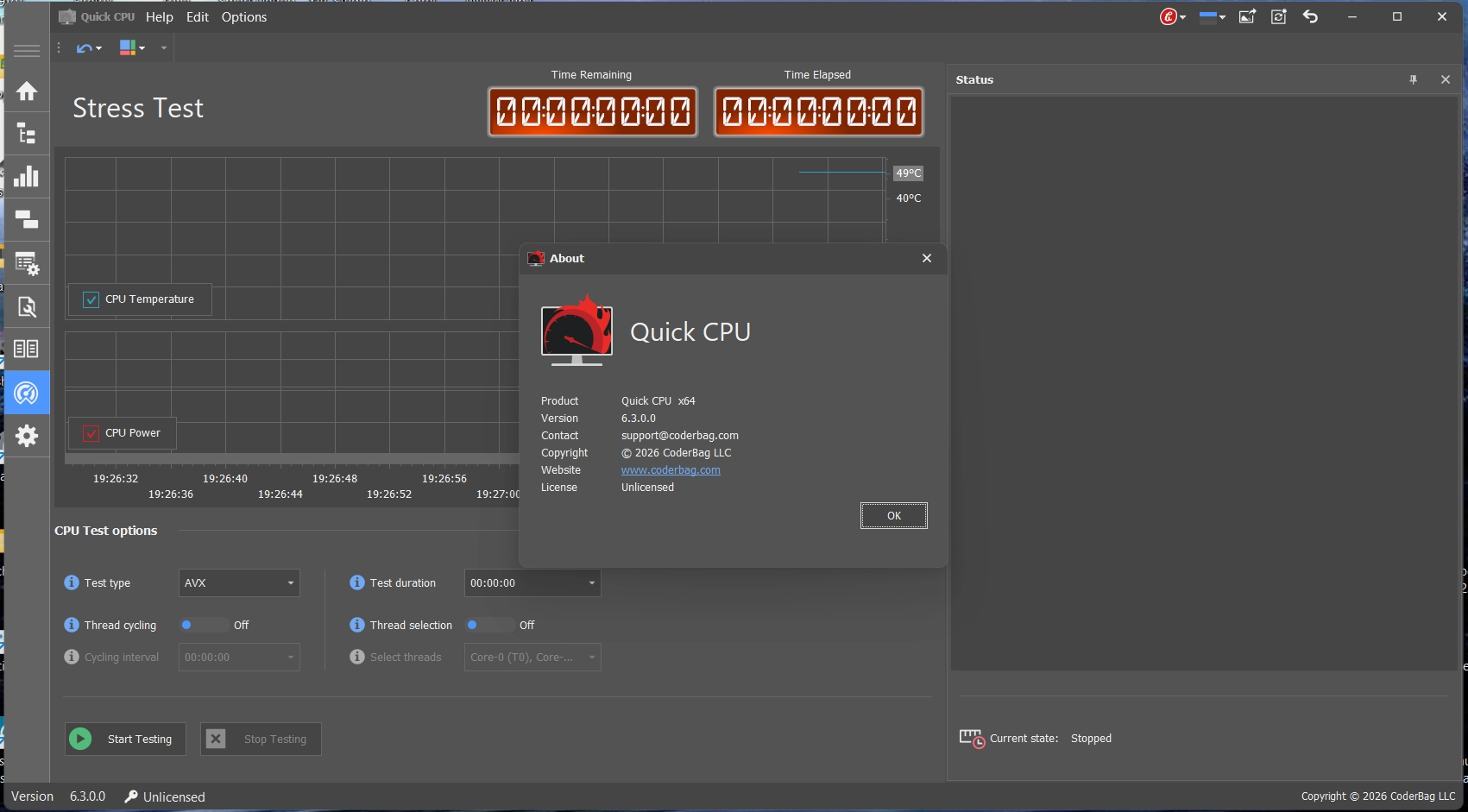
Task: Open the hierarchy tree view in sidebar
Action: (27, 134)
